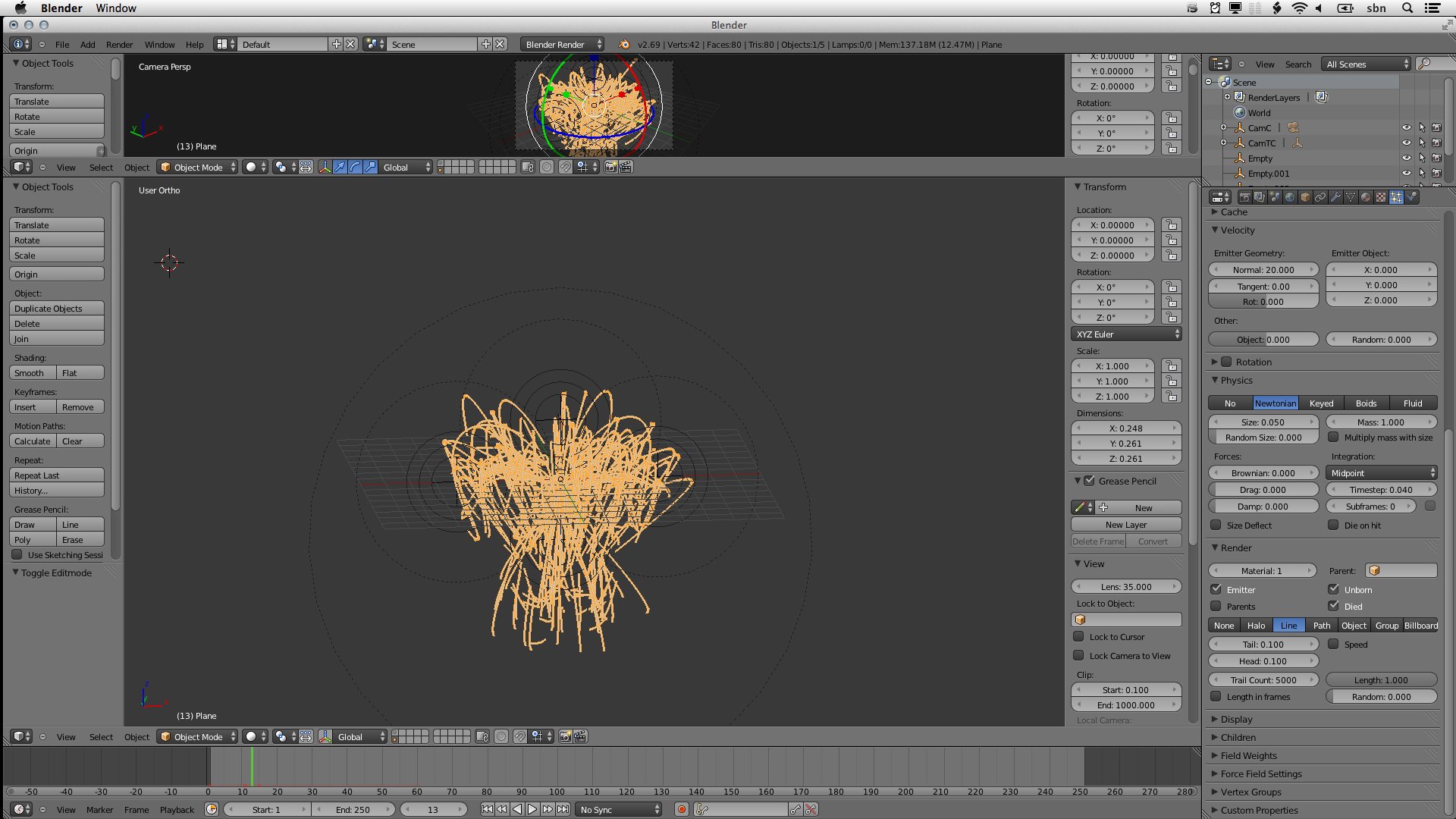Click the New Layer grease pencil button
This screenshot has width=1456, height=819.
click(1125, 525)
